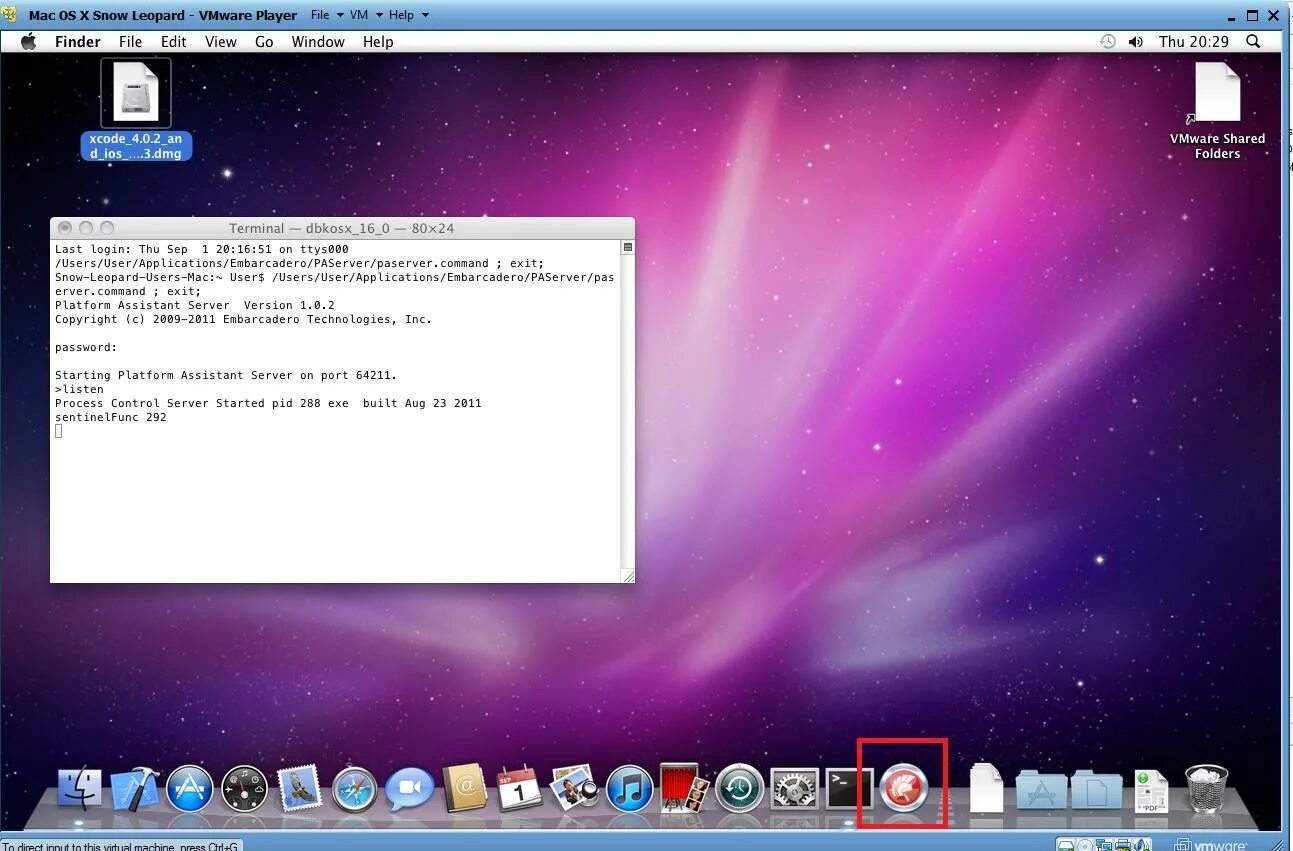Click the red PAServer helmet Dock icon
This screenshot has height=851, width=1293.
pos(903,788)
